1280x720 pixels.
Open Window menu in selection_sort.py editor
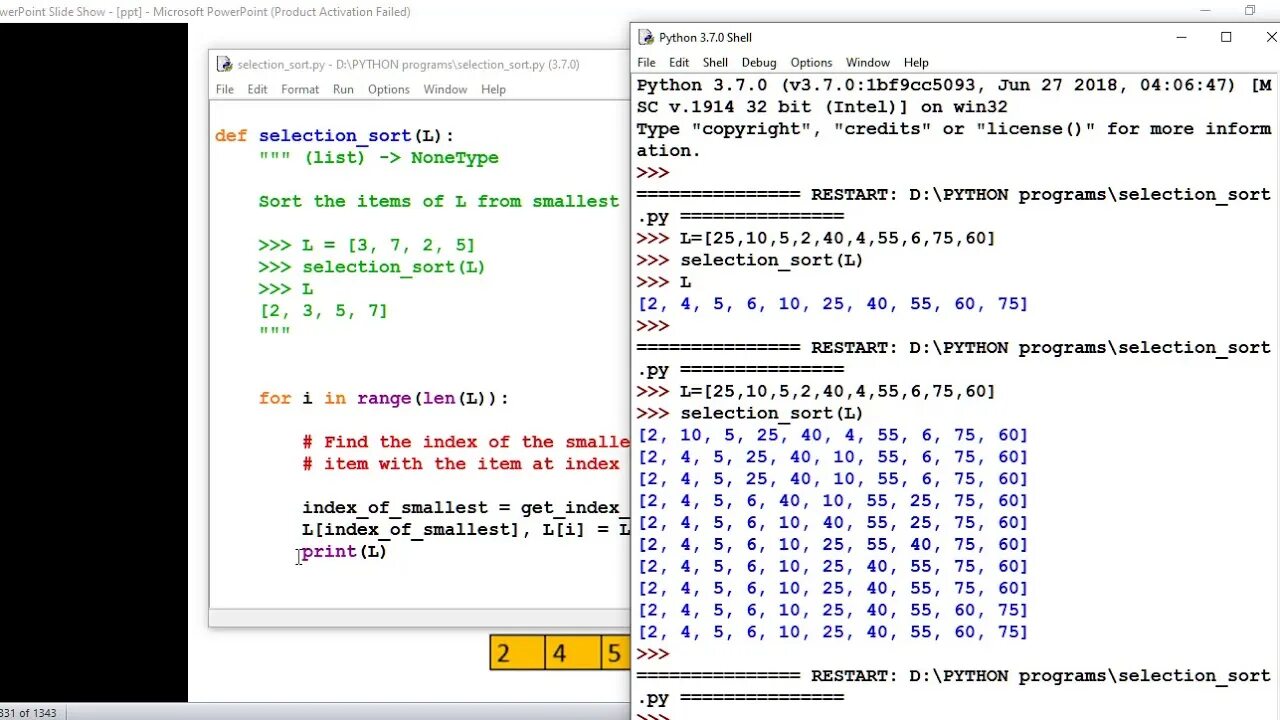point(445,89)
